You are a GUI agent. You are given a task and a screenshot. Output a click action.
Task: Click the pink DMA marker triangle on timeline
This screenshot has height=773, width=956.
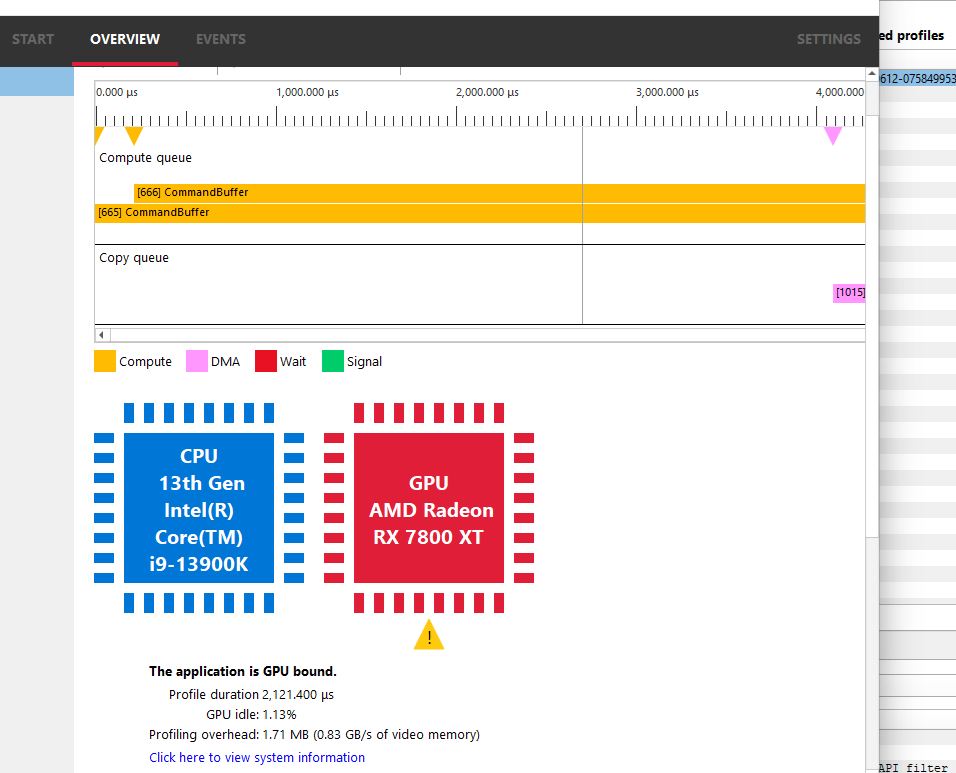[833, 135]
